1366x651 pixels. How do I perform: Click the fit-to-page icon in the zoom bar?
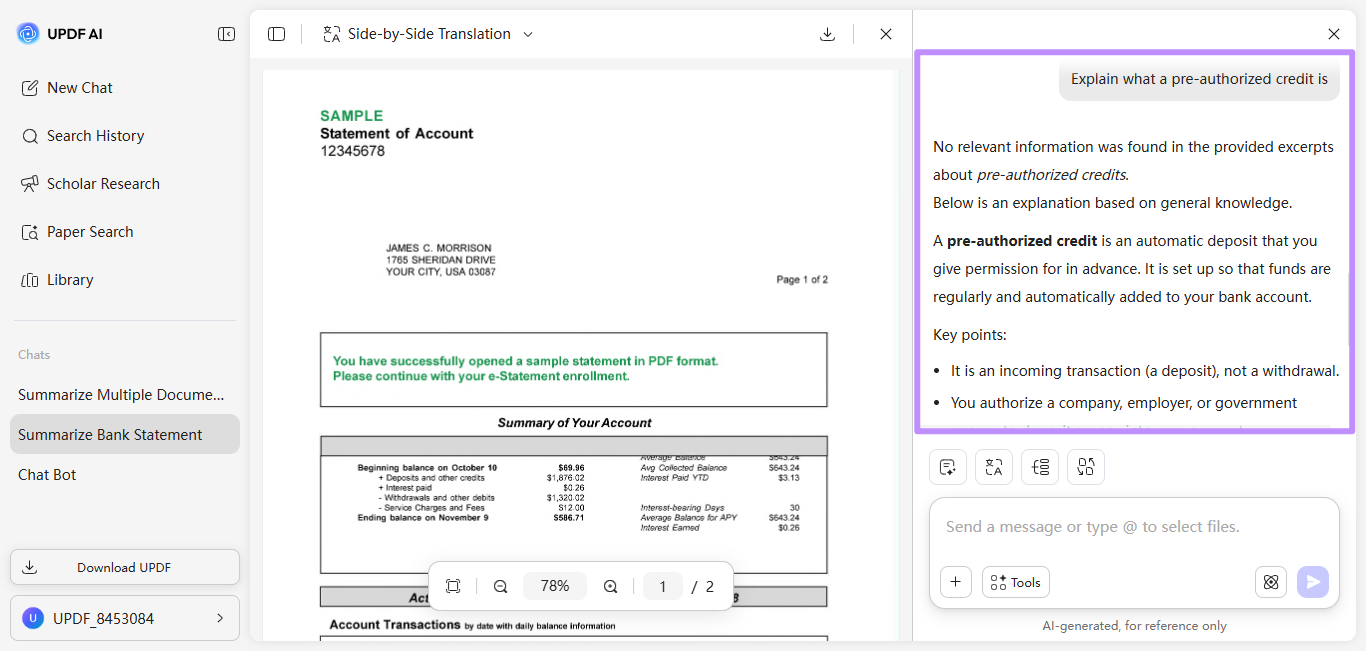click(453, 586)
